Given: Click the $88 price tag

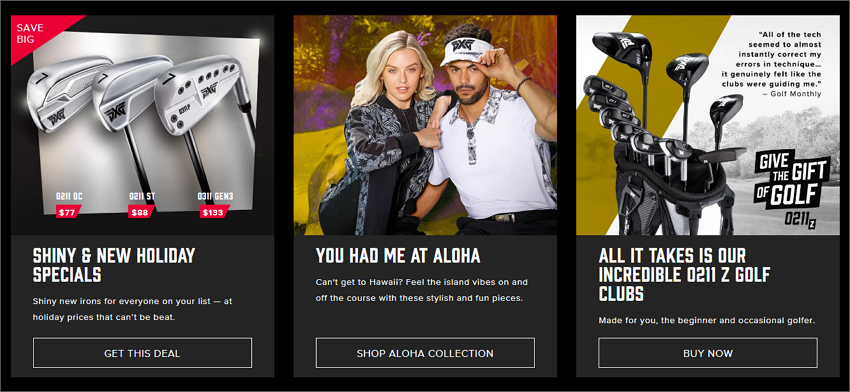Looking at the screenshot, I should point(140,212).
